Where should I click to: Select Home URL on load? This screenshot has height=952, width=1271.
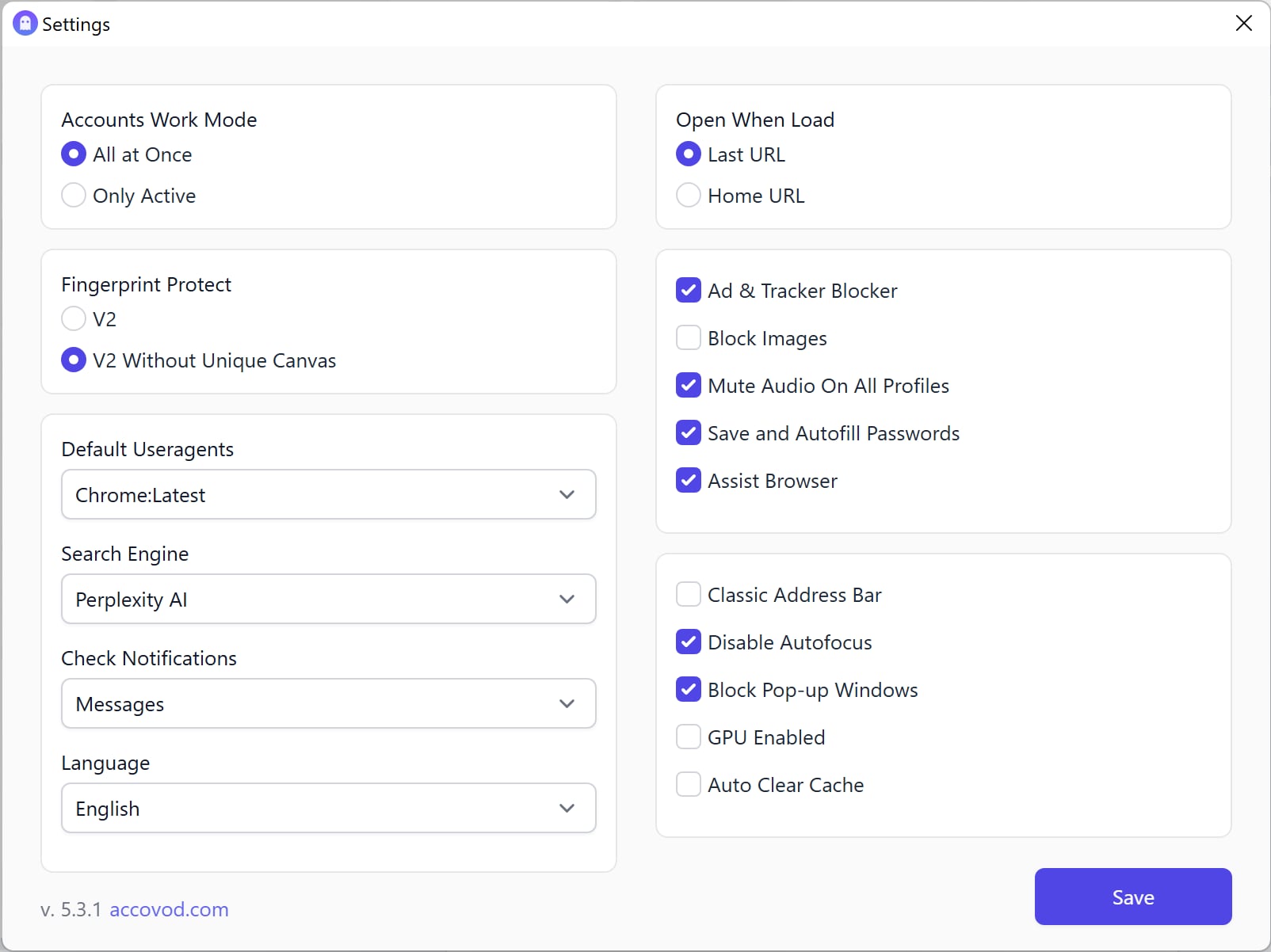(x=689, y=196)
